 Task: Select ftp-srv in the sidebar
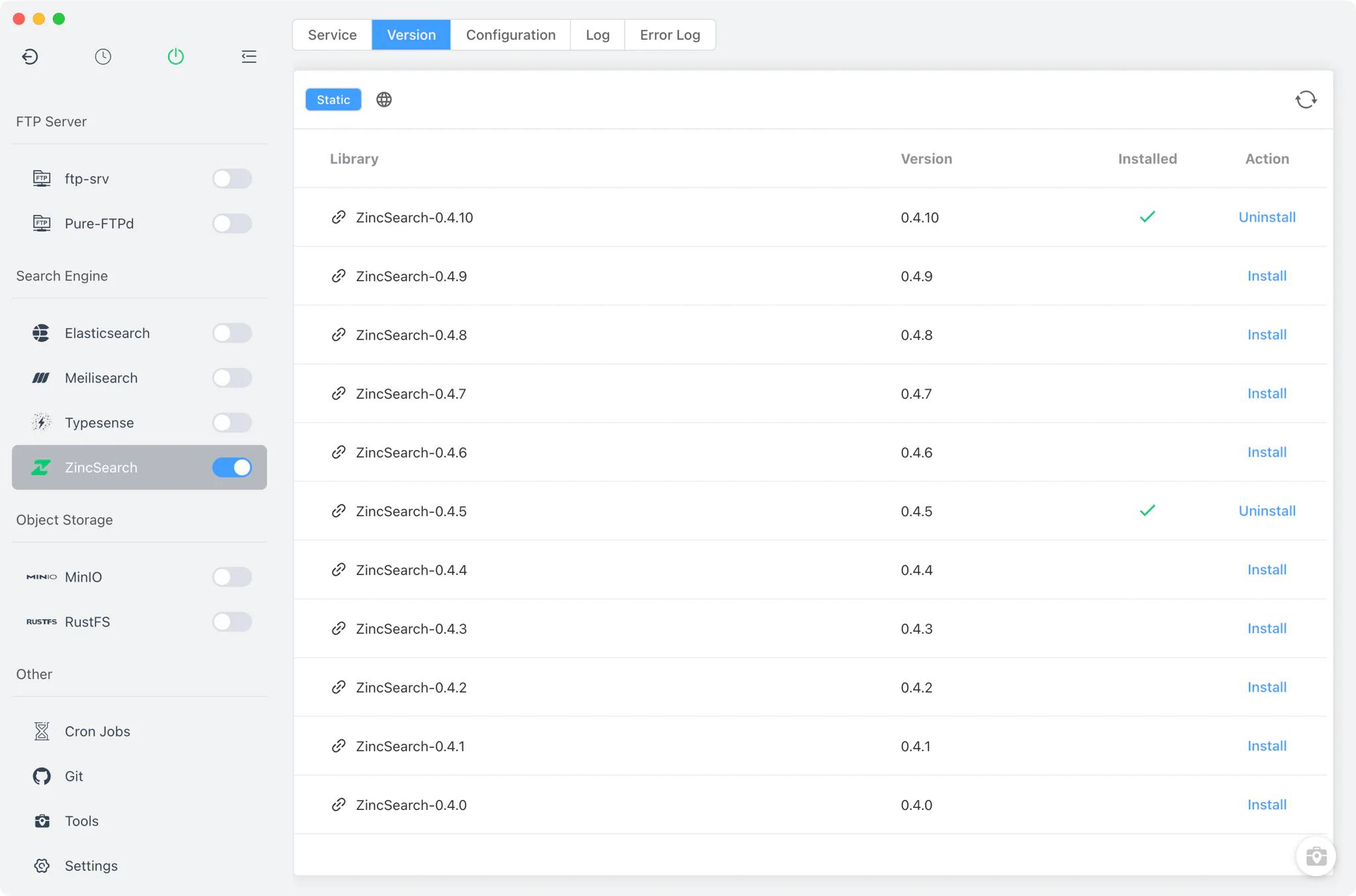pyautogui.click(x=139, y=179)
